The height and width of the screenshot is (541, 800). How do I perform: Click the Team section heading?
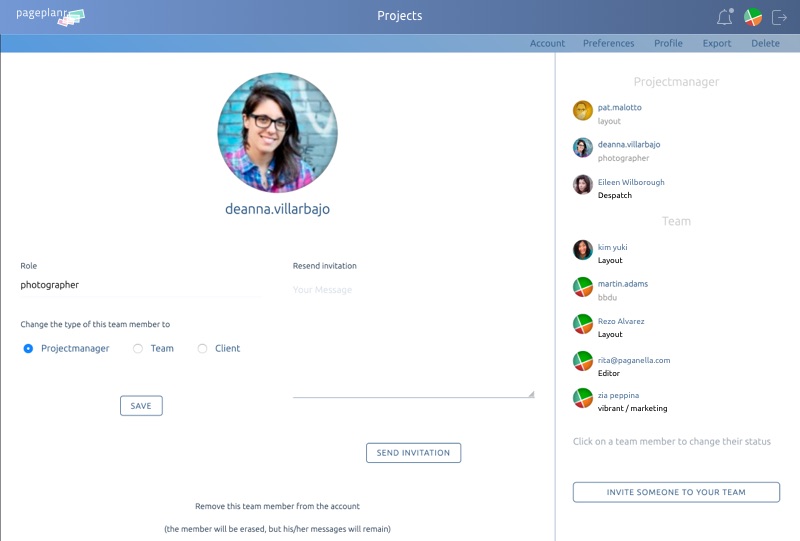click(676, 221)
